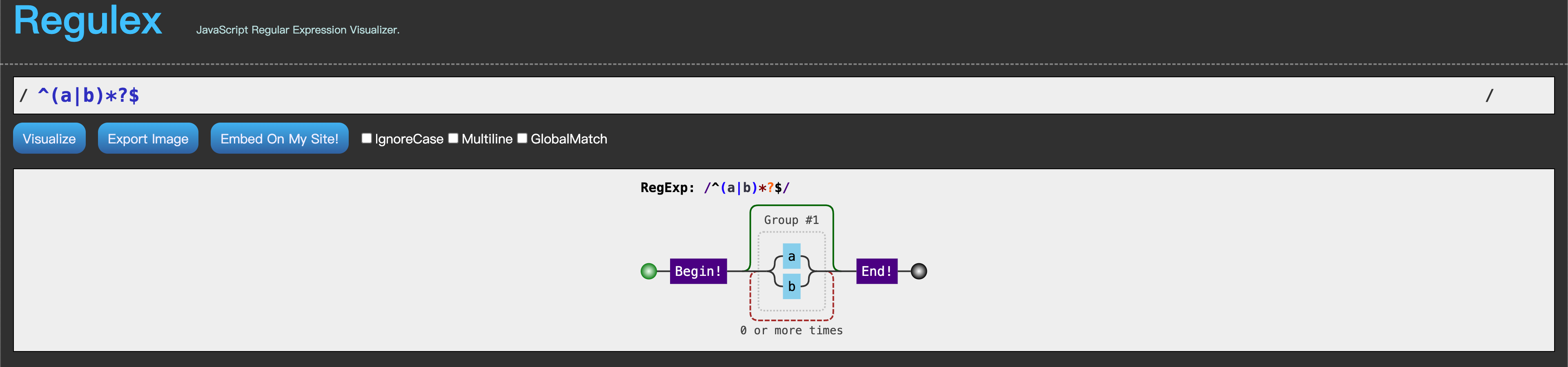
Task: Focus the regular expression input field
Action: pyautogui.click(x=731, y=95)
